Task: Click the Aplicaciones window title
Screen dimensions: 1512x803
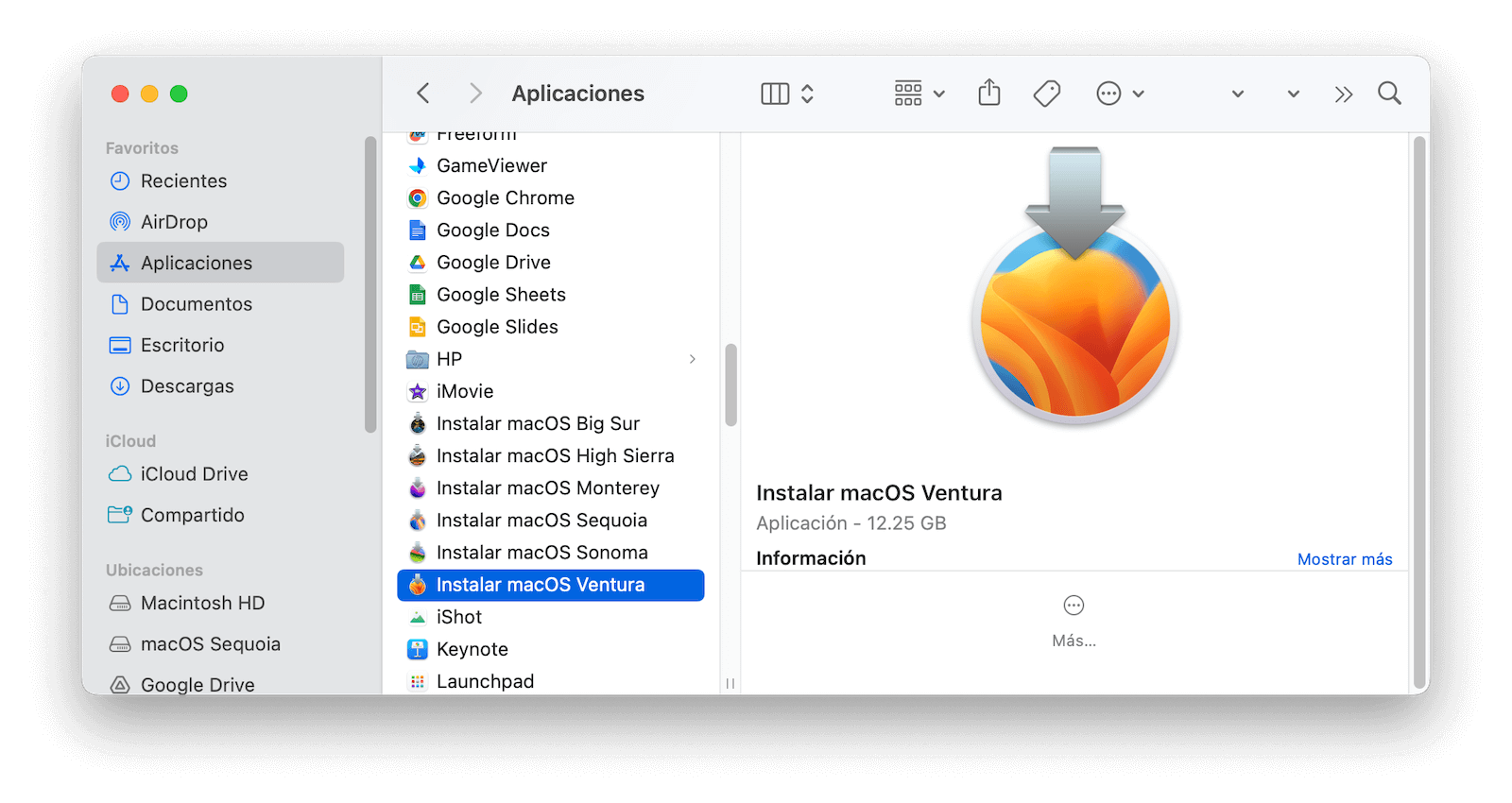Action: pyautogui.click(x=578, y=94)
